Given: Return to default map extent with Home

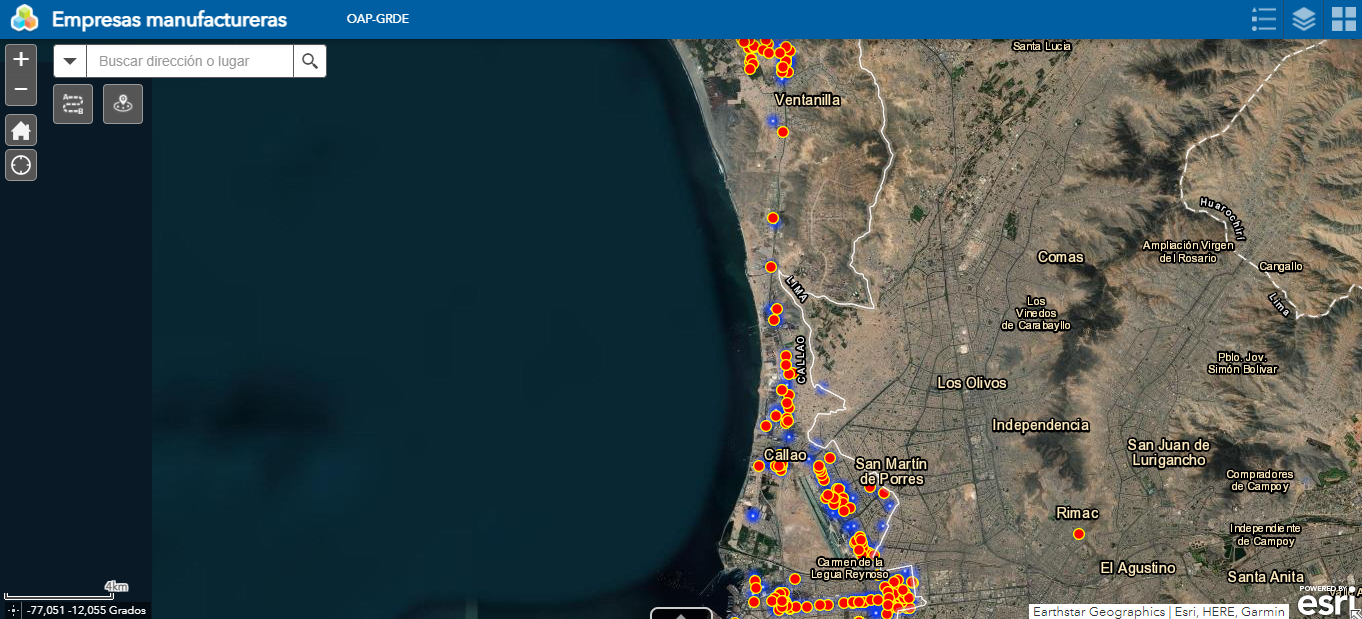Looking at the screenshot, I should pos(21,130).
